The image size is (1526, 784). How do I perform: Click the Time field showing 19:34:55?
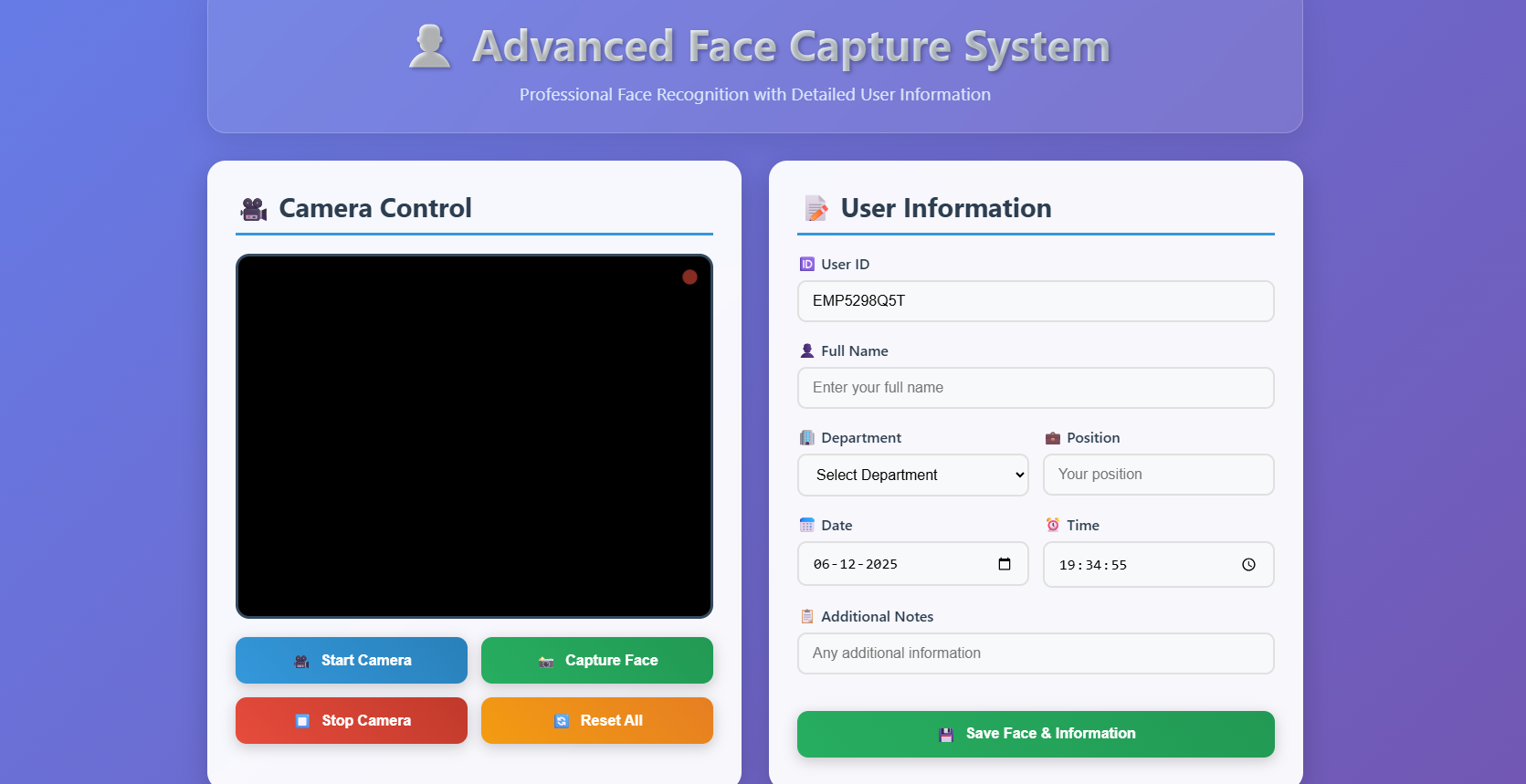point(1159,565)
